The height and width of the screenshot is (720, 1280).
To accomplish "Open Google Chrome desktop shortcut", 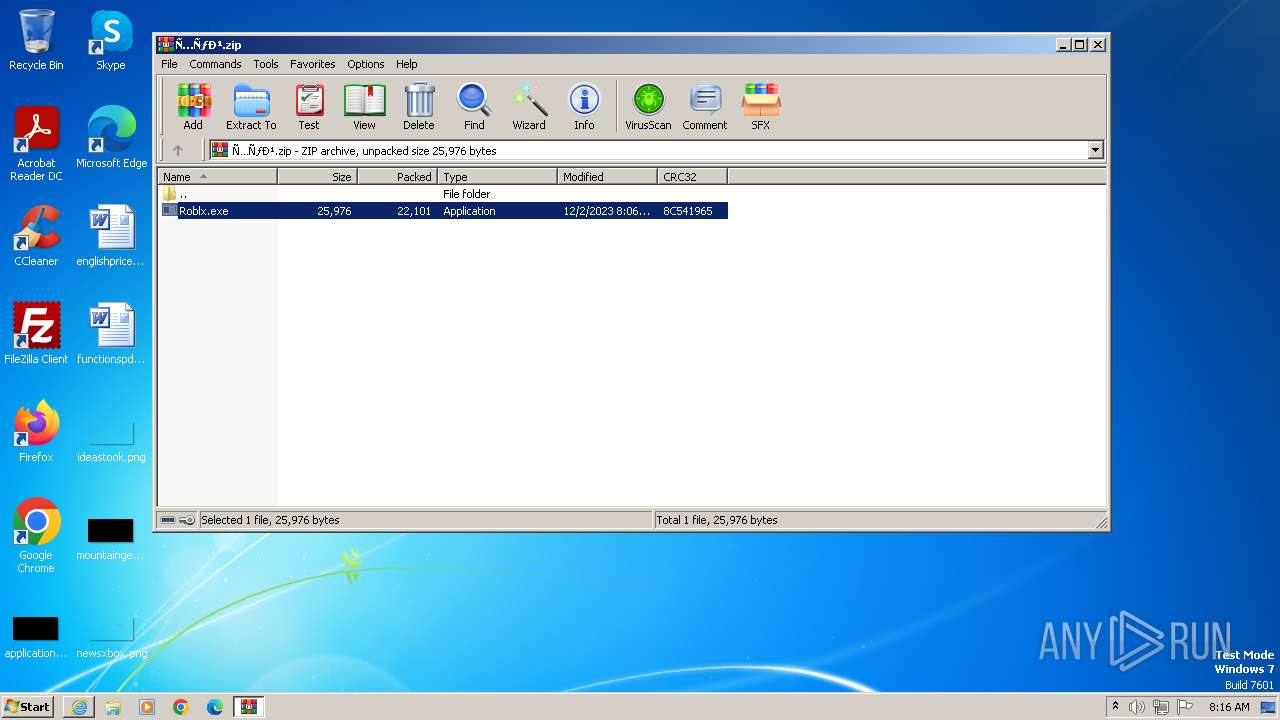I will [36, 536].
